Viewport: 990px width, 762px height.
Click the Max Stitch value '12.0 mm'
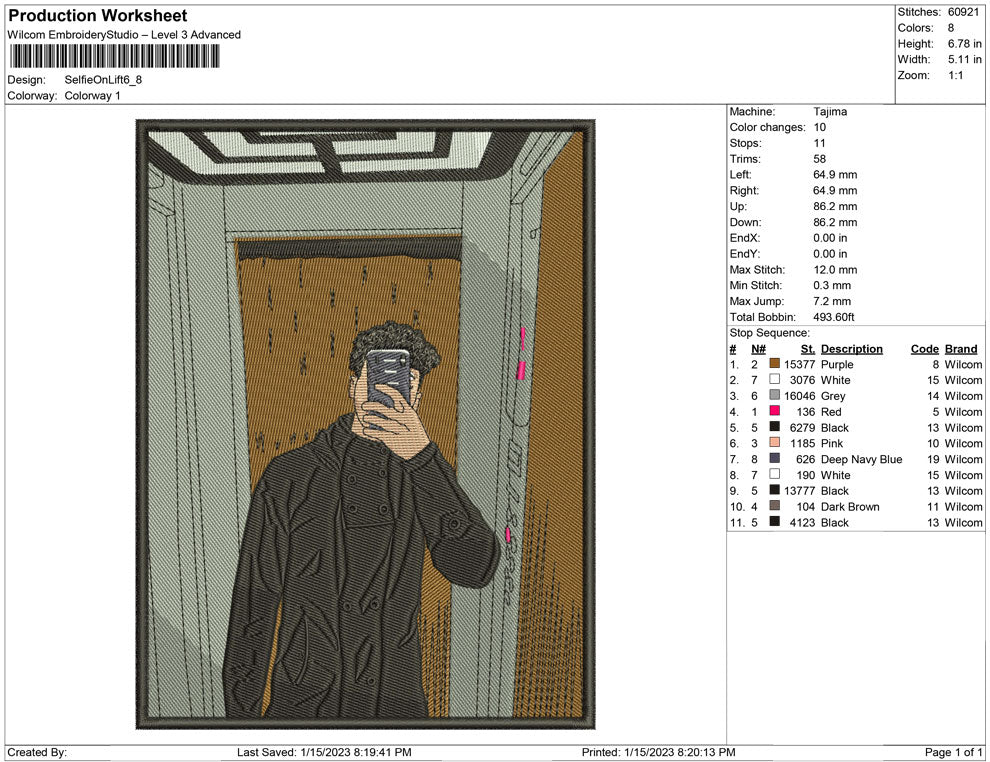pyautogui.click(x=835, y=270)
